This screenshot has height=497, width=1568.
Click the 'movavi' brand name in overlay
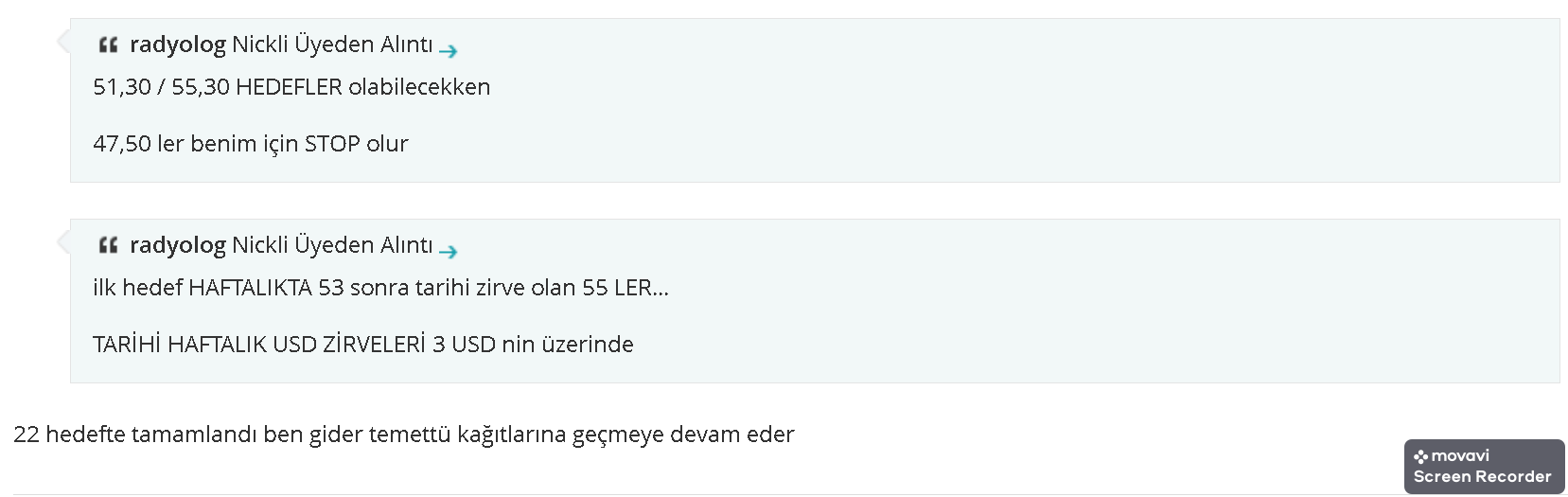coord(1460,456)
